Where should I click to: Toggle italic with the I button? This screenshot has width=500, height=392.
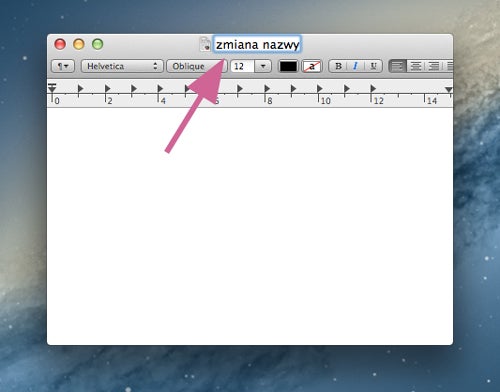(x=355, y=66)
